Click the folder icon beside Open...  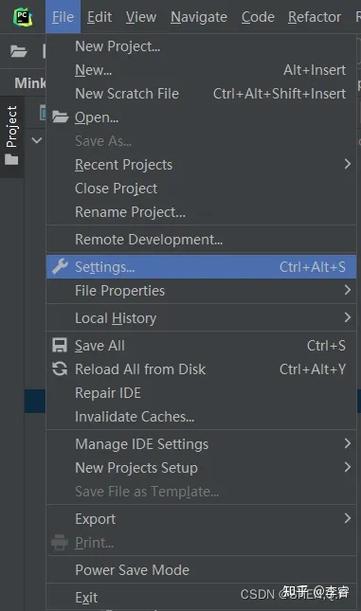[x=60, y=117]
